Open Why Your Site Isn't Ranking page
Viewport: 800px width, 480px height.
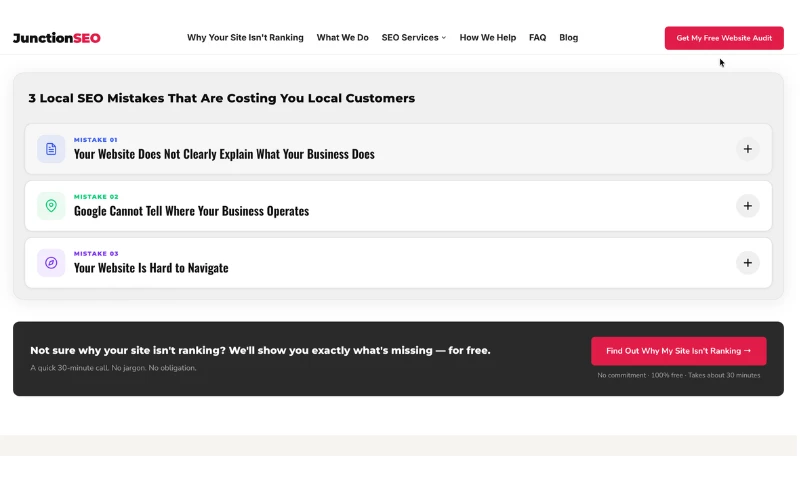pyautogui.click(x=245, y=38)
